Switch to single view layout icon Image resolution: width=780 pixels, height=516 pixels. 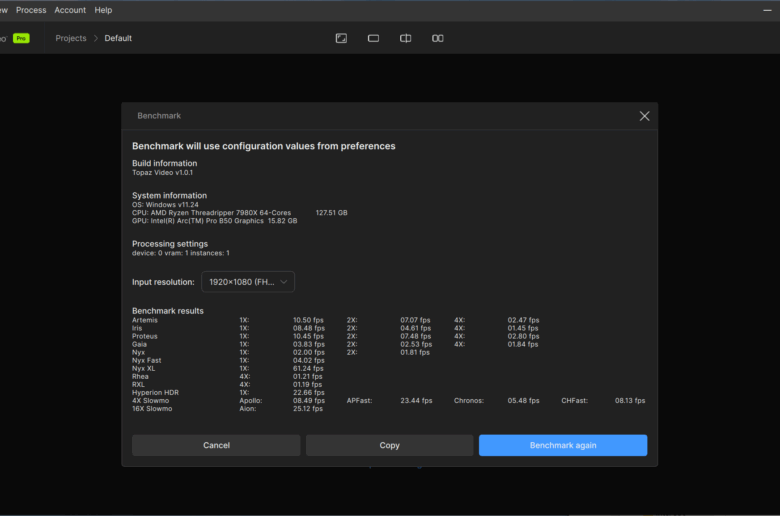tap(373, 38)
